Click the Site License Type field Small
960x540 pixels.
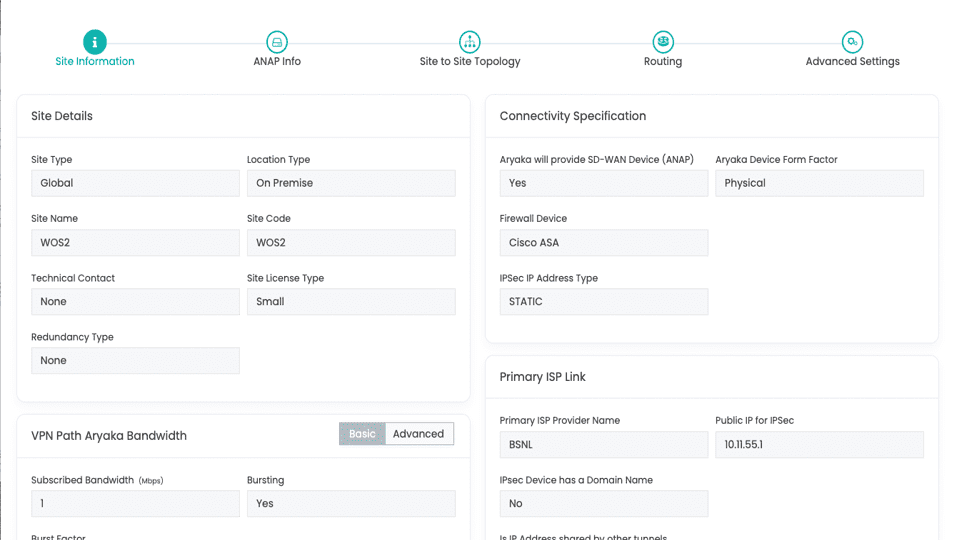coord(351,301)
